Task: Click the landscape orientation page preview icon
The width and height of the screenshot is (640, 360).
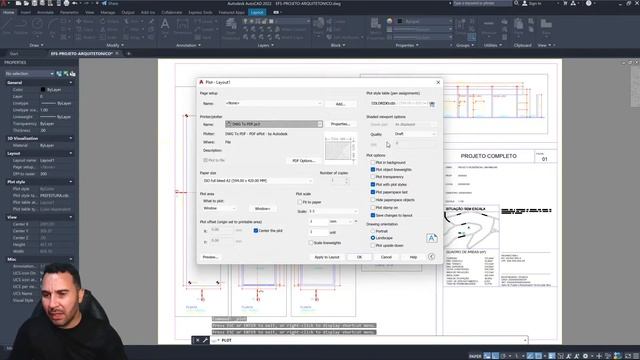Action: pyautogui.click(x=431, y=238)
